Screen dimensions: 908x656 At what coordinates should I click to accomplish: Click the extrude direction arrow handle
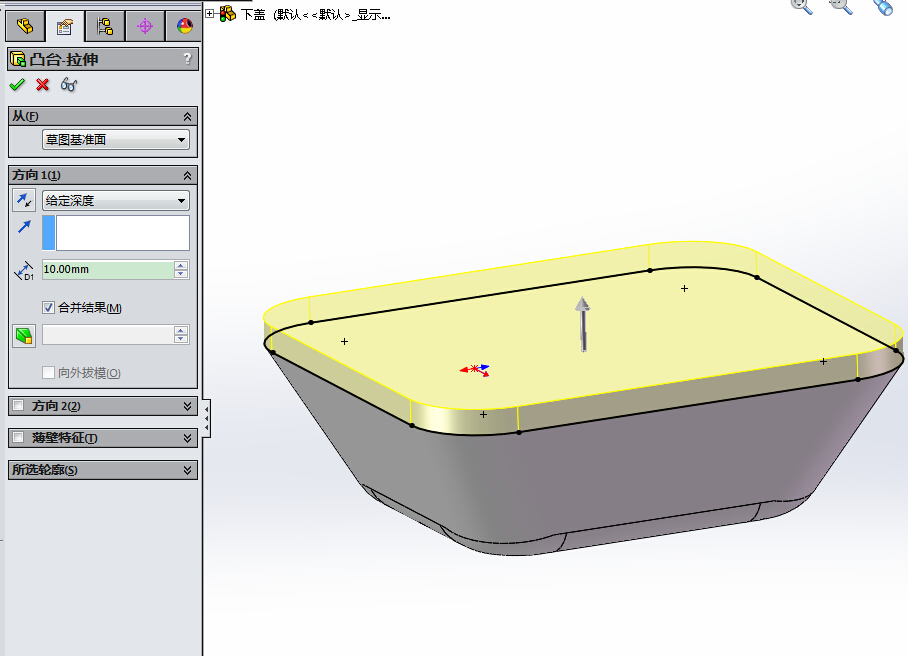(583, 324)
